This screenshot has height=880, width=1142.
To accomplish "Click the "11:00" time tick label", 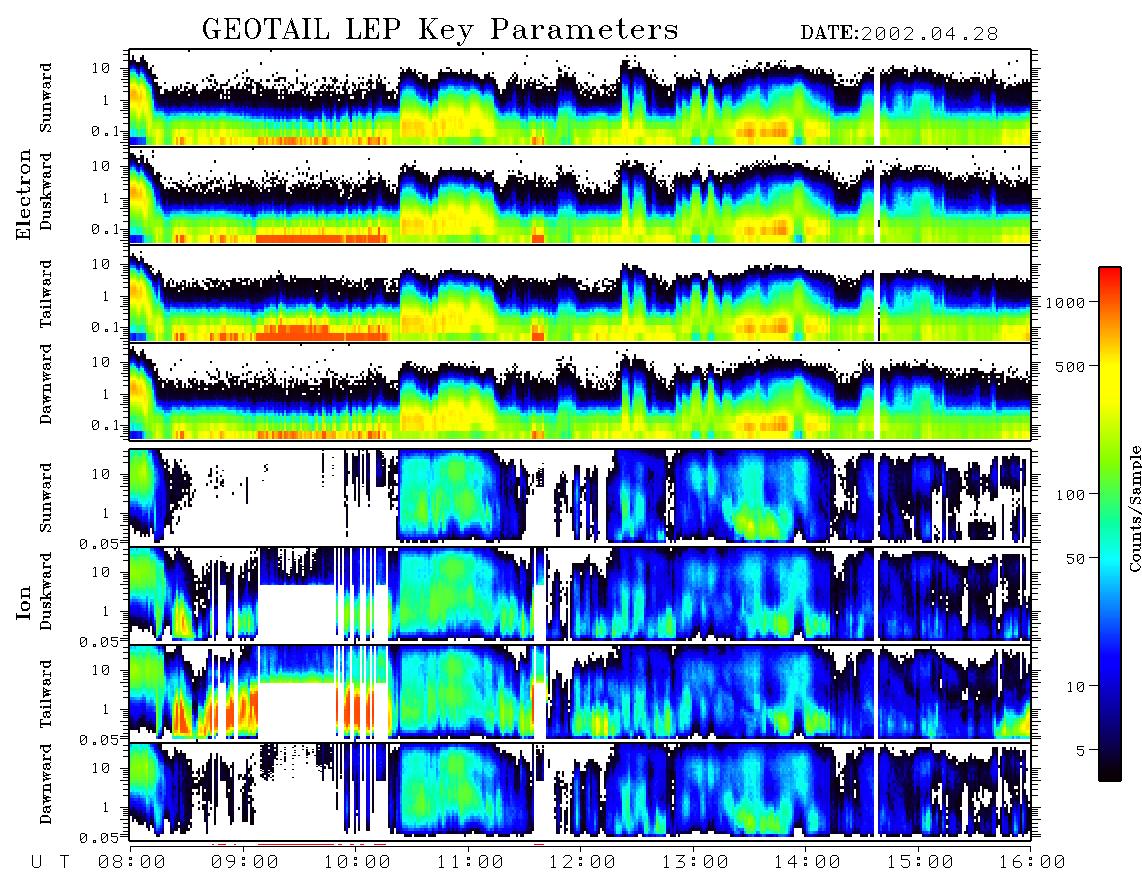I will pos(470,863).
